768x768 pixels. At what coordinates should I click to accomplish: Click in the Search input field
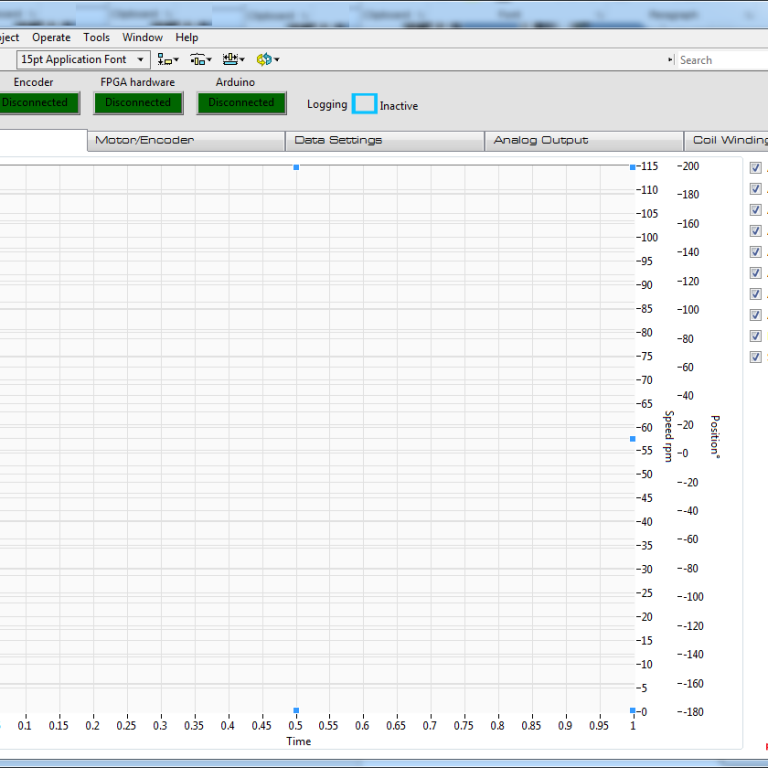[x=720, y=60]
